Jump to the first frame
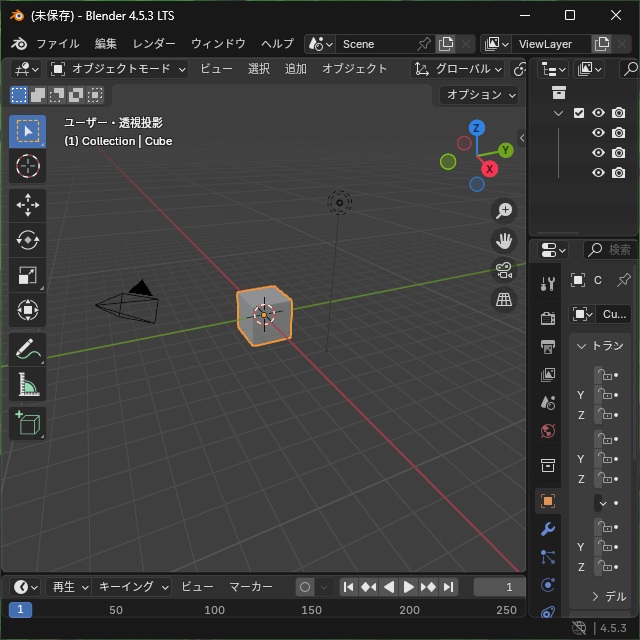This screenshot has height=640, width=640. pos(349,587)
